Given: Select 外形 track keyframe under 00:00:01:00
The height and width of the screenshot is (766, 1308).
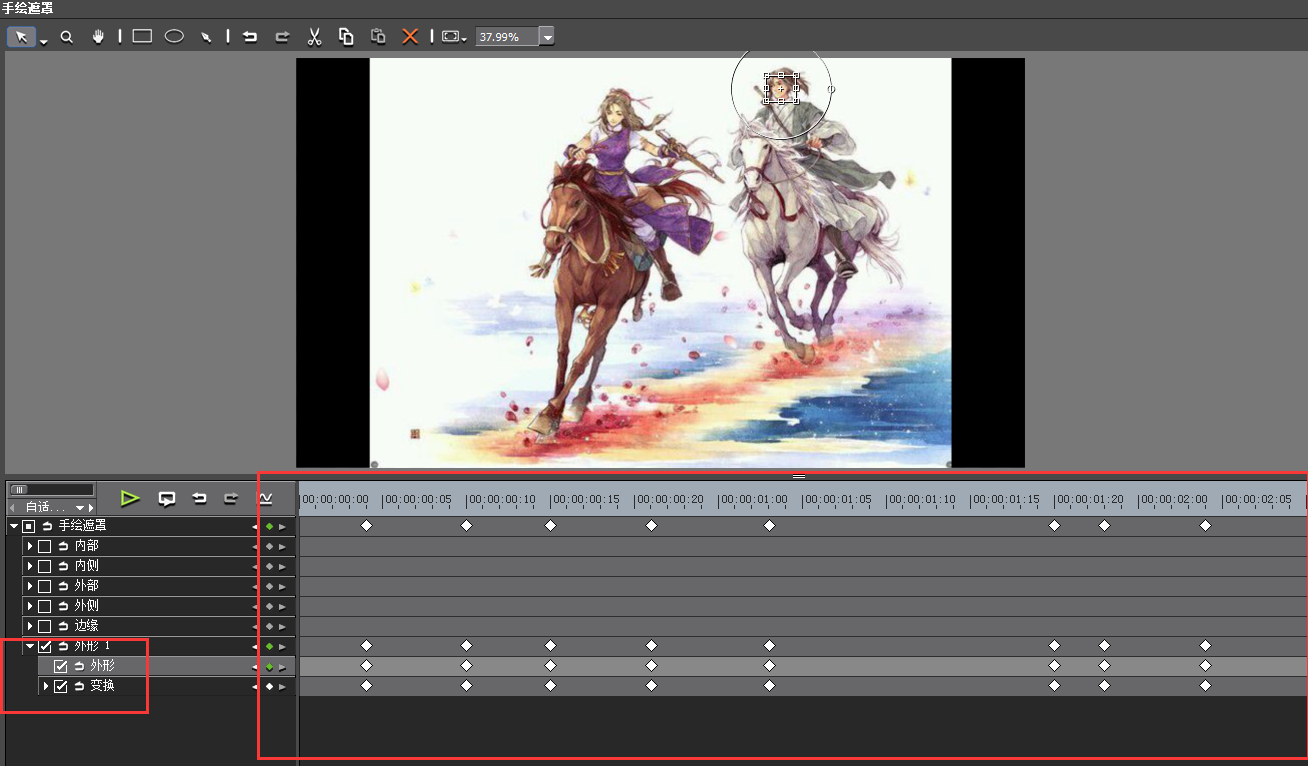Looking at the screenshot, I should click(769, 665).
